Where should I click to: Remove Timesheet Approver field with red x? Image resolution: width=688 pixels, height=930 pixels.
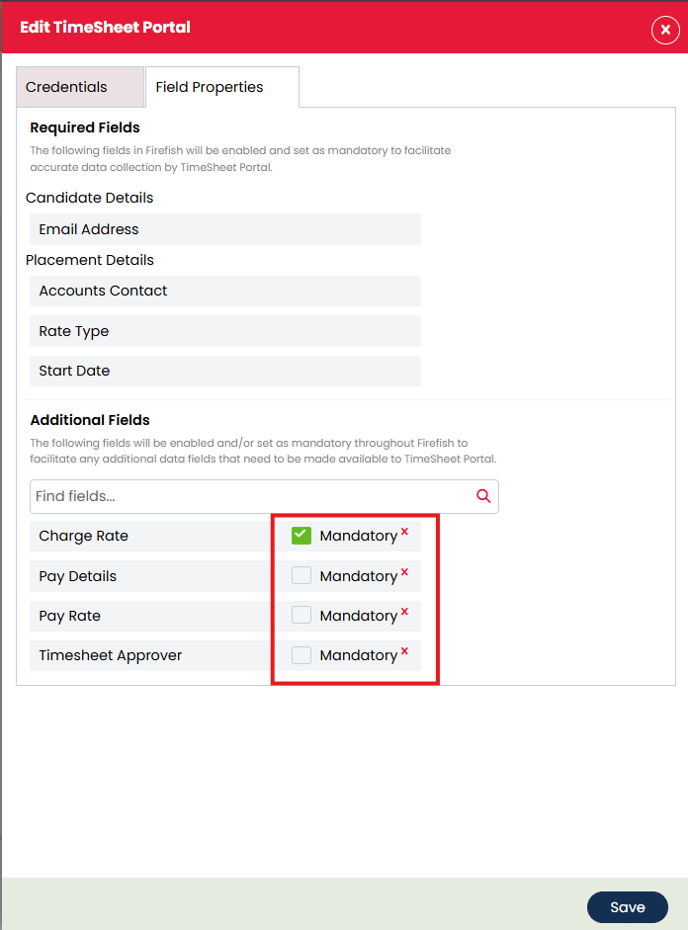coord(405,651)
